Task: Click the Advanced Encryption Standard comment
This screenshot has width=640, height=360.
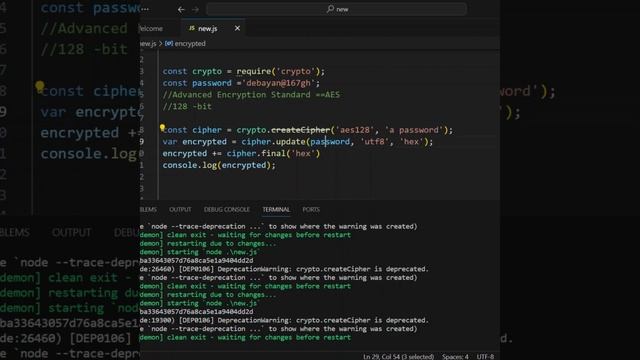Action: point(251,95)
